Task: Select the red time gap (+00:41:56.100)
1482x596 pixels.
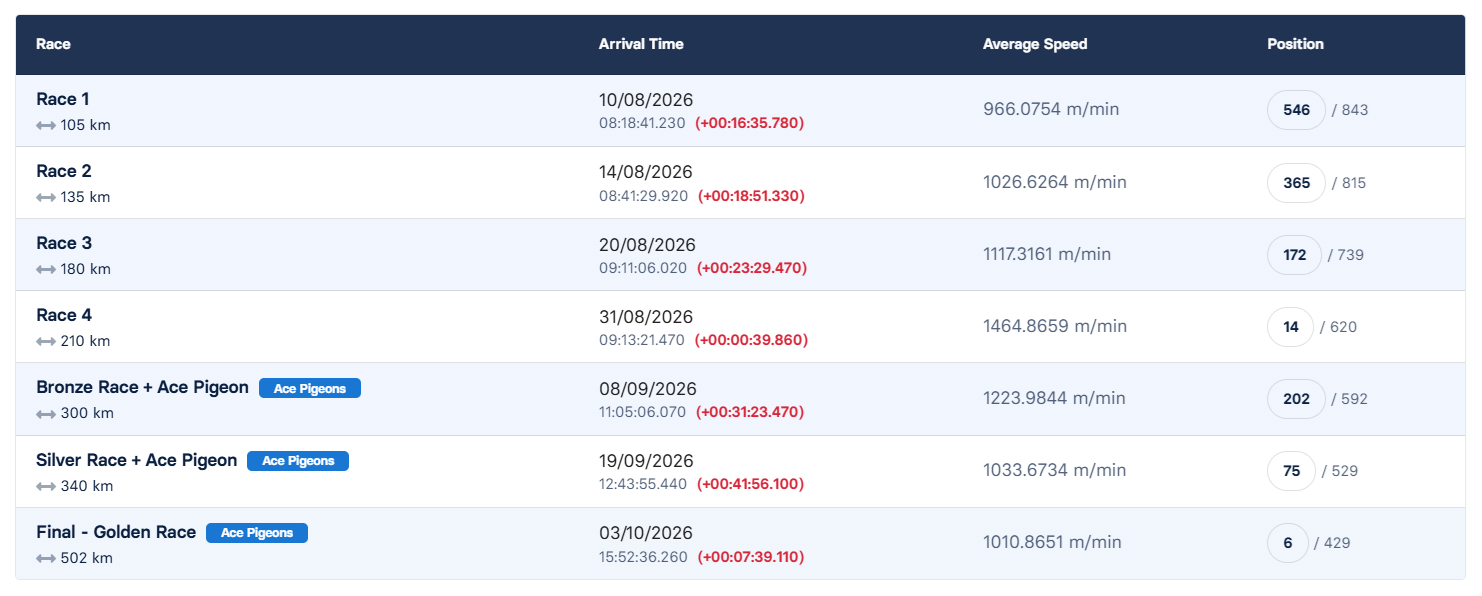Action: [750, 484]
